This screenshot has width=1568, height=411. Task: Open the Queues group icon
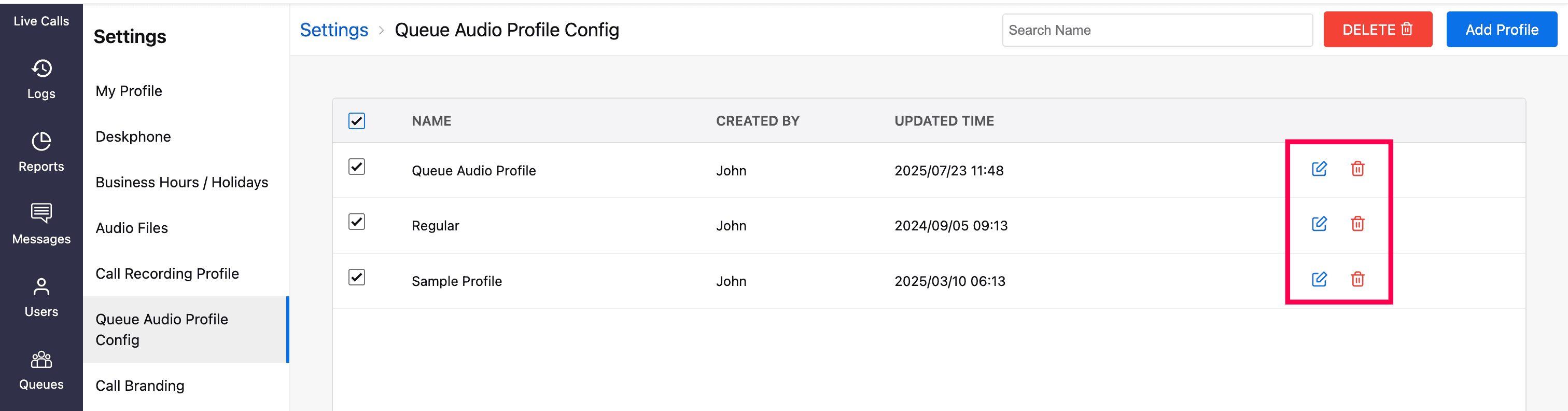pos(41,359)
